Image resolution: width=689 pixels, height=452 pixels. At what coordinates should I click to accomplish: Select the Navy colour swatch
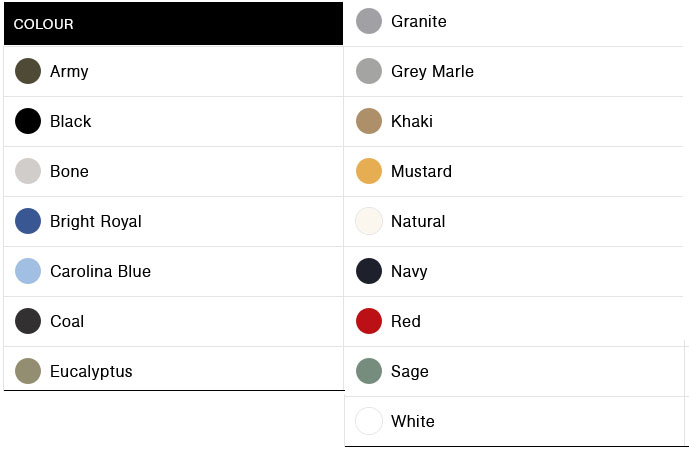coord(369,271)
